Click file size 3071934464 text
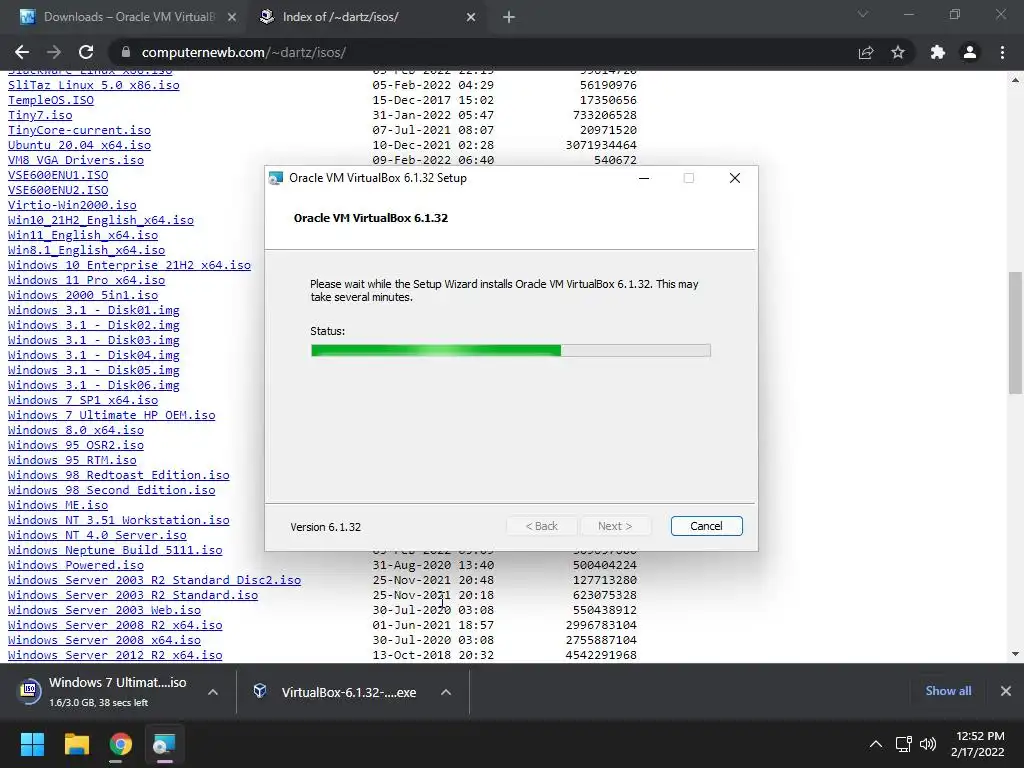1024x768 pixels. click(x=601, y=145)
